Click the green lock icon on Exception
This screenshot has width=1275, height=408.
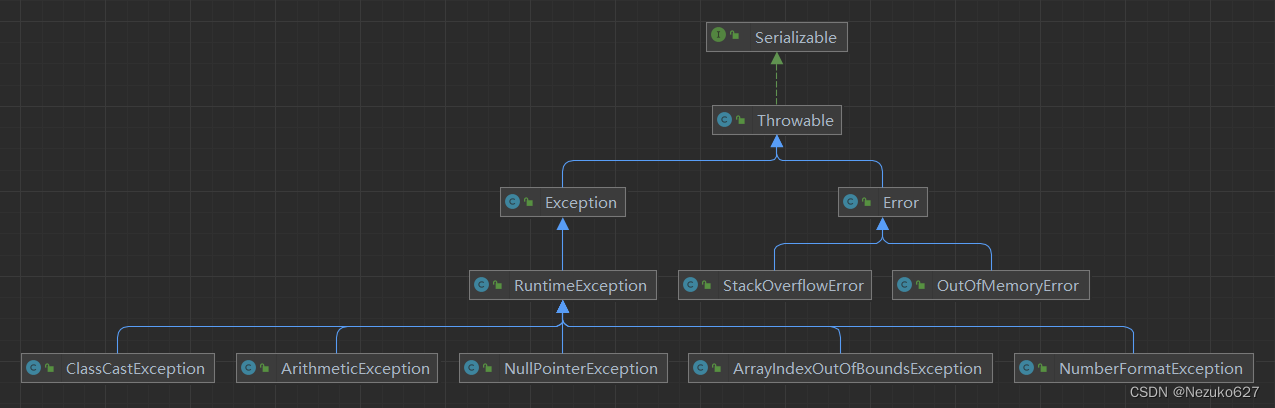coord(529,203)
